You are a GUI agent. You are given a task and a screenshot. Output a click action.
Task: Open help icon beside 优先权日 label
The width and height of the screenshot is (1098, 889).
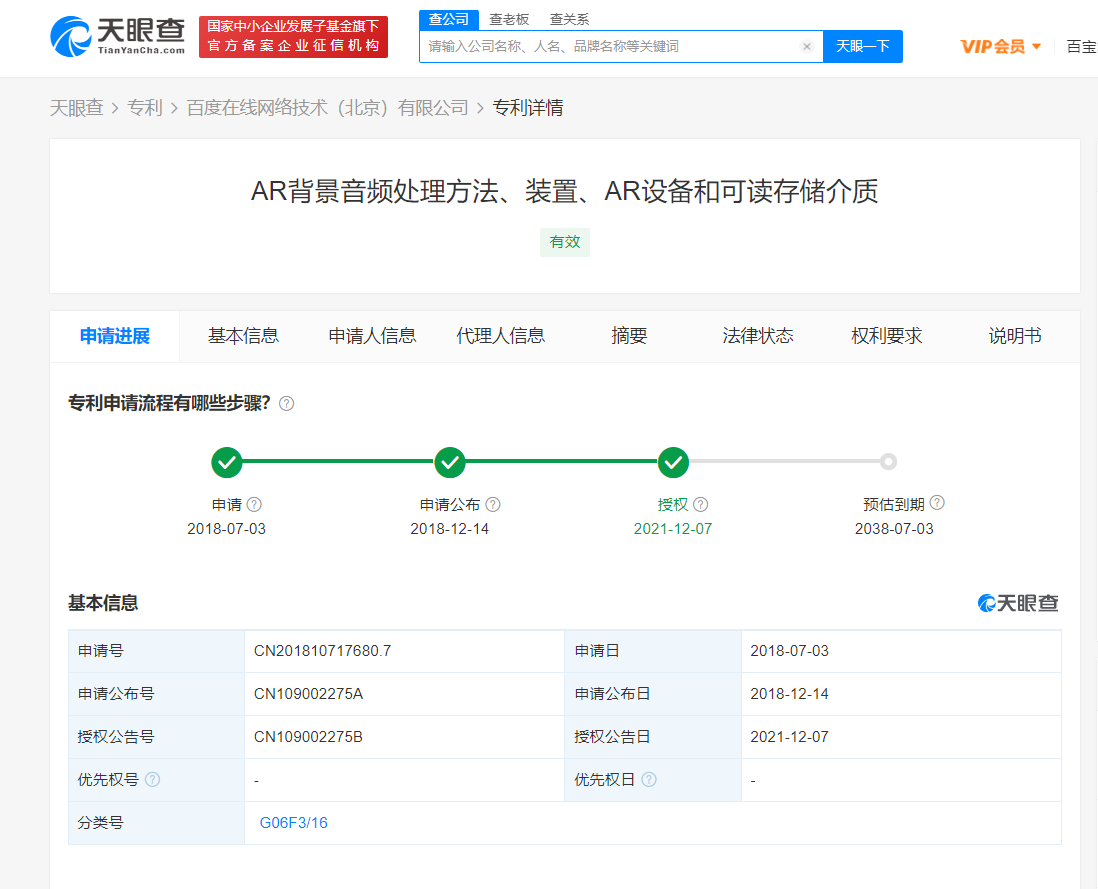[649, 780]
